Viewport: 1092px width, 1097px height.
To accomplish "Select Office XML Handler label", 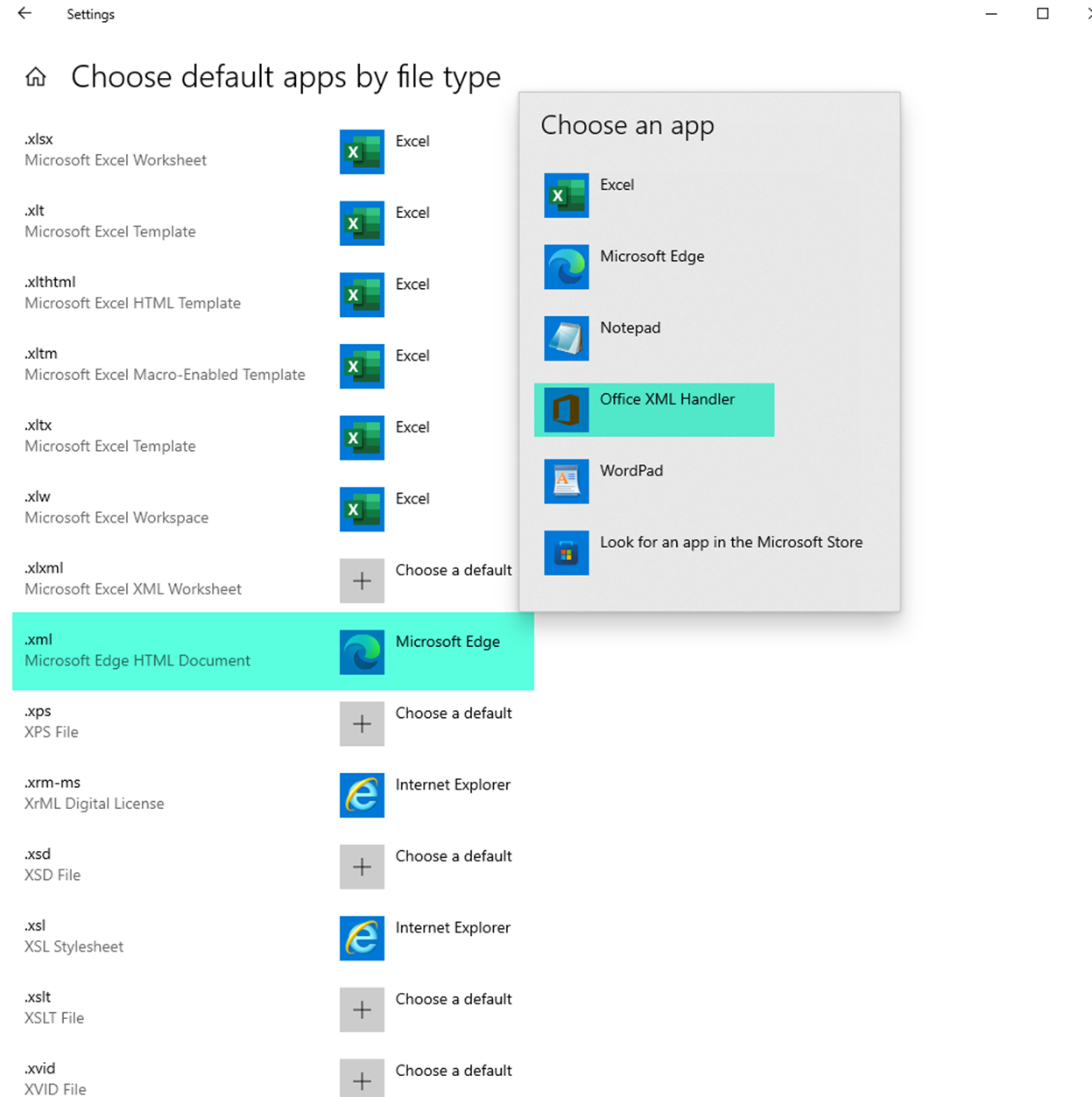I will [x=667, y=399].
